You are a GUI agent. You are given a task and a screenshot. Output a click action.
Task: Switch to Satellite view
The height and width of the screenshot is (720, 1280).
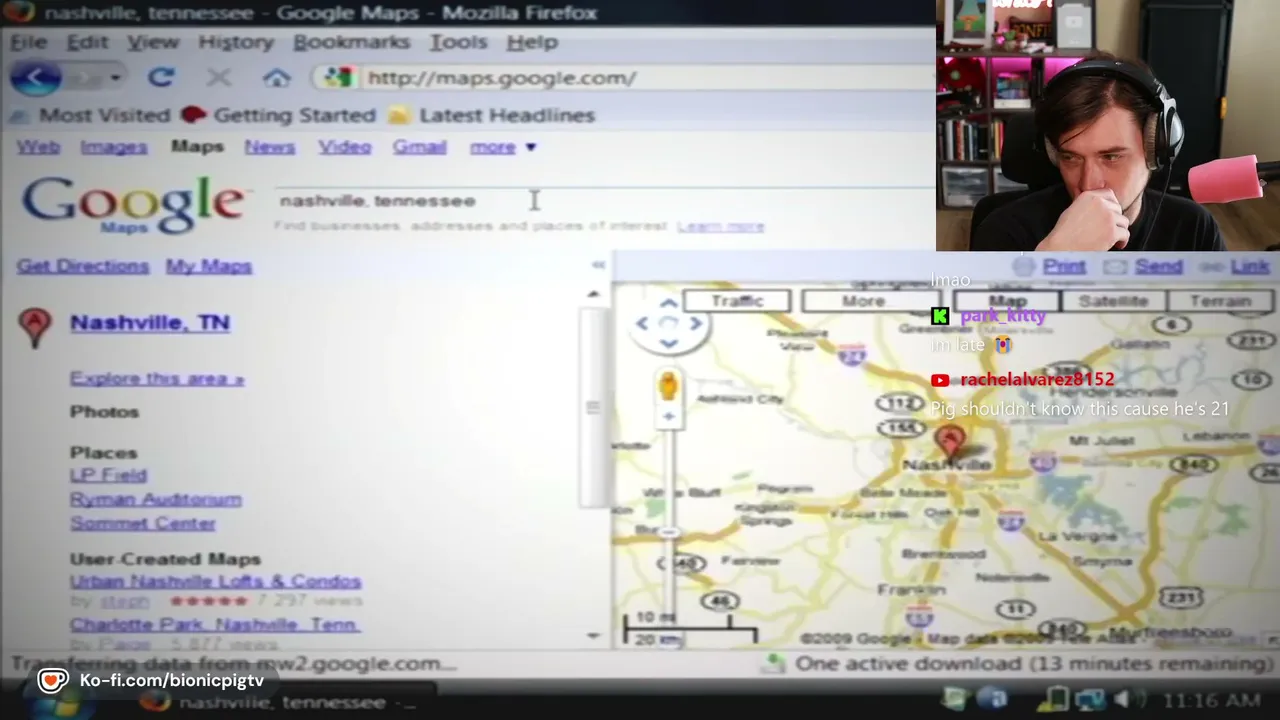(x=1113, y=301)
